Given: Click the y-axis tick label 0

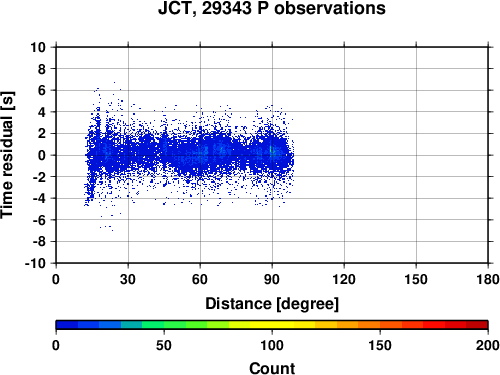Looking at the screenshot, I should pos(42,155).
